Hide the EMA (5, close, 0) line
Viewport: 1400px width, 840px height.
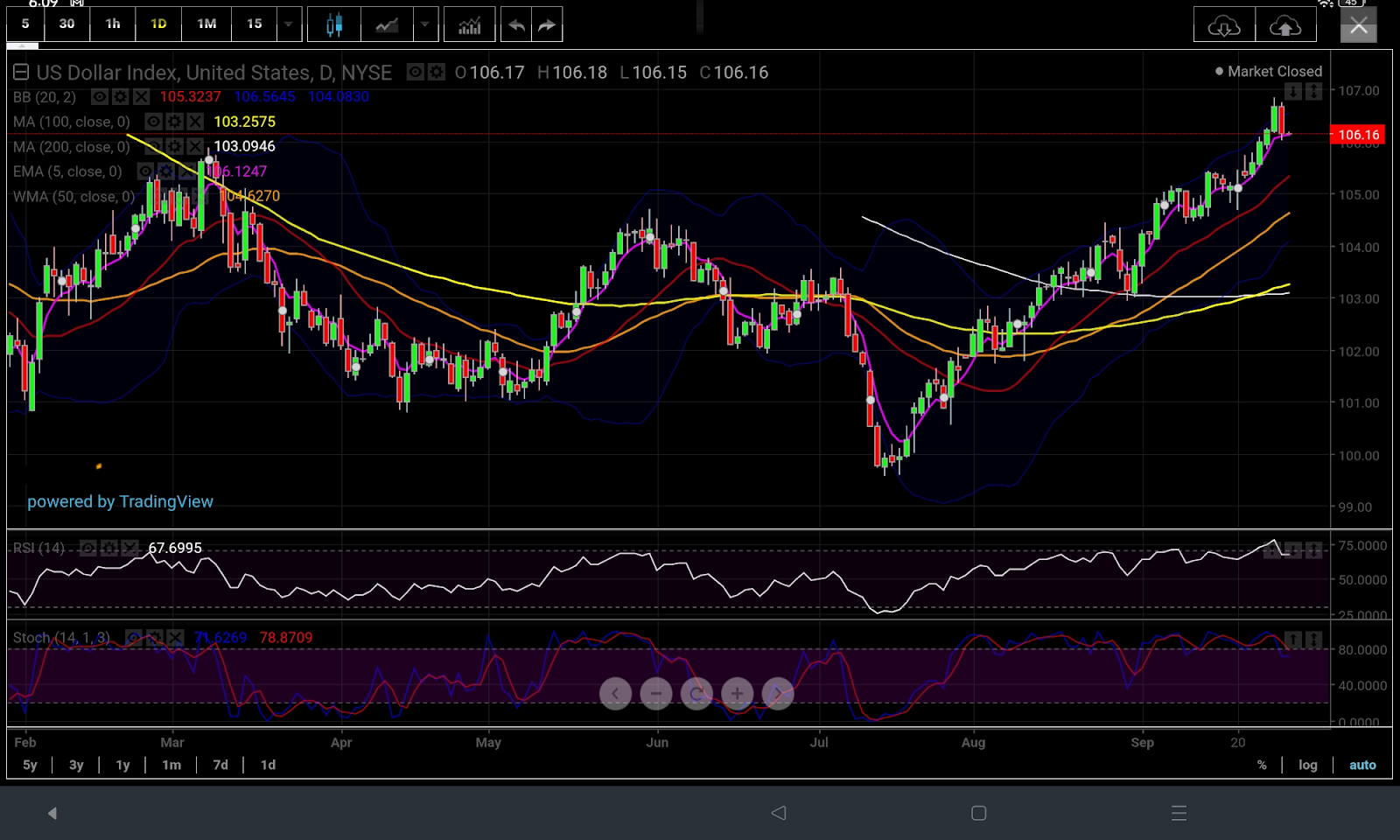pos(145,171)
